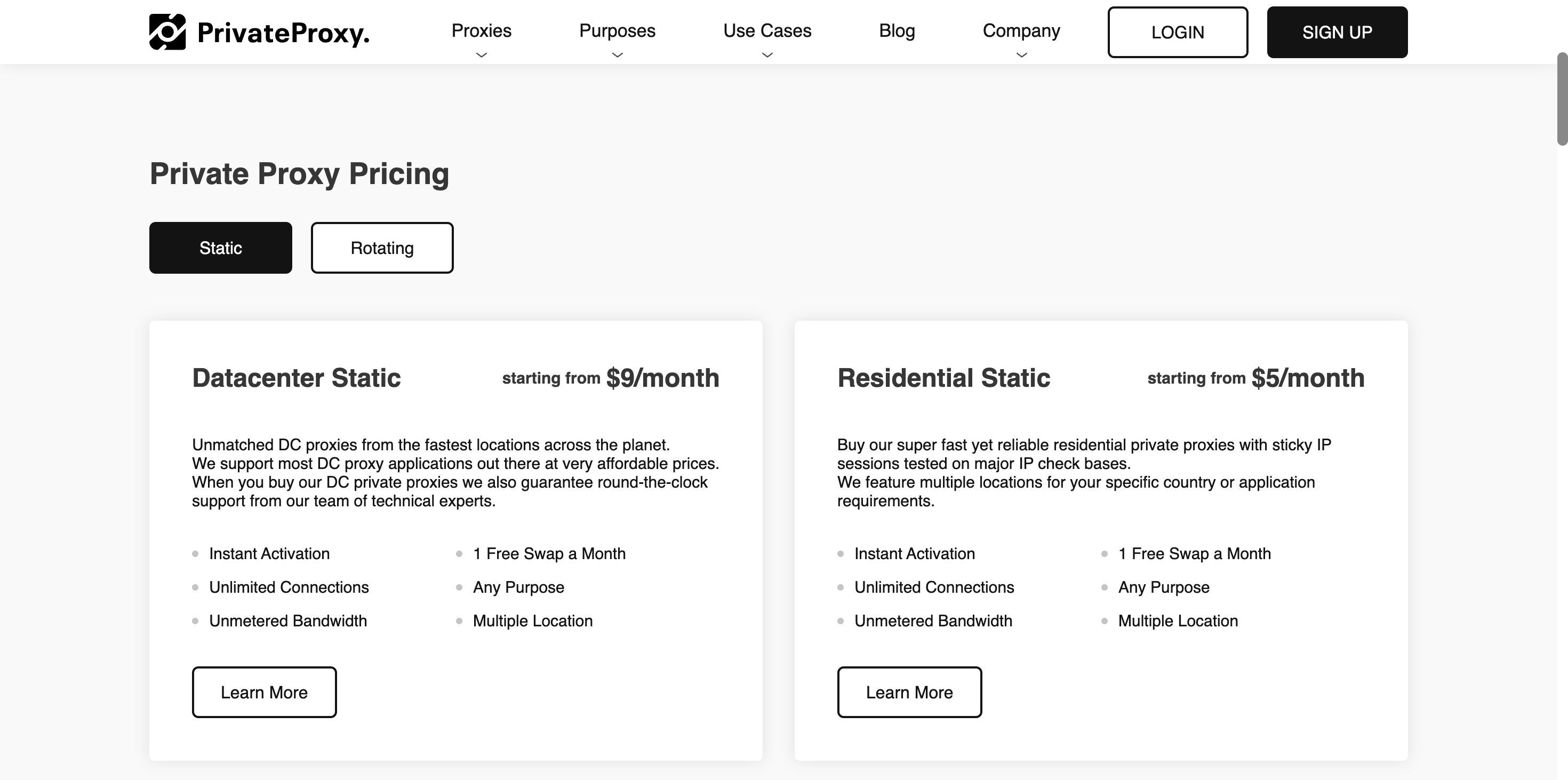Open the Company menu
This screenshot has width=1568, height=780.
(1021, 31)
